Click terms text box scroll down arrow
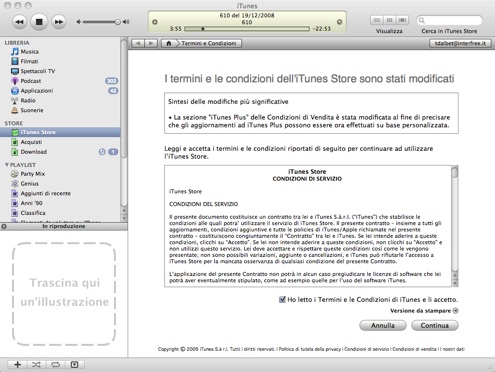This screenshot has height=372, width=495. [x=455, y=283]
